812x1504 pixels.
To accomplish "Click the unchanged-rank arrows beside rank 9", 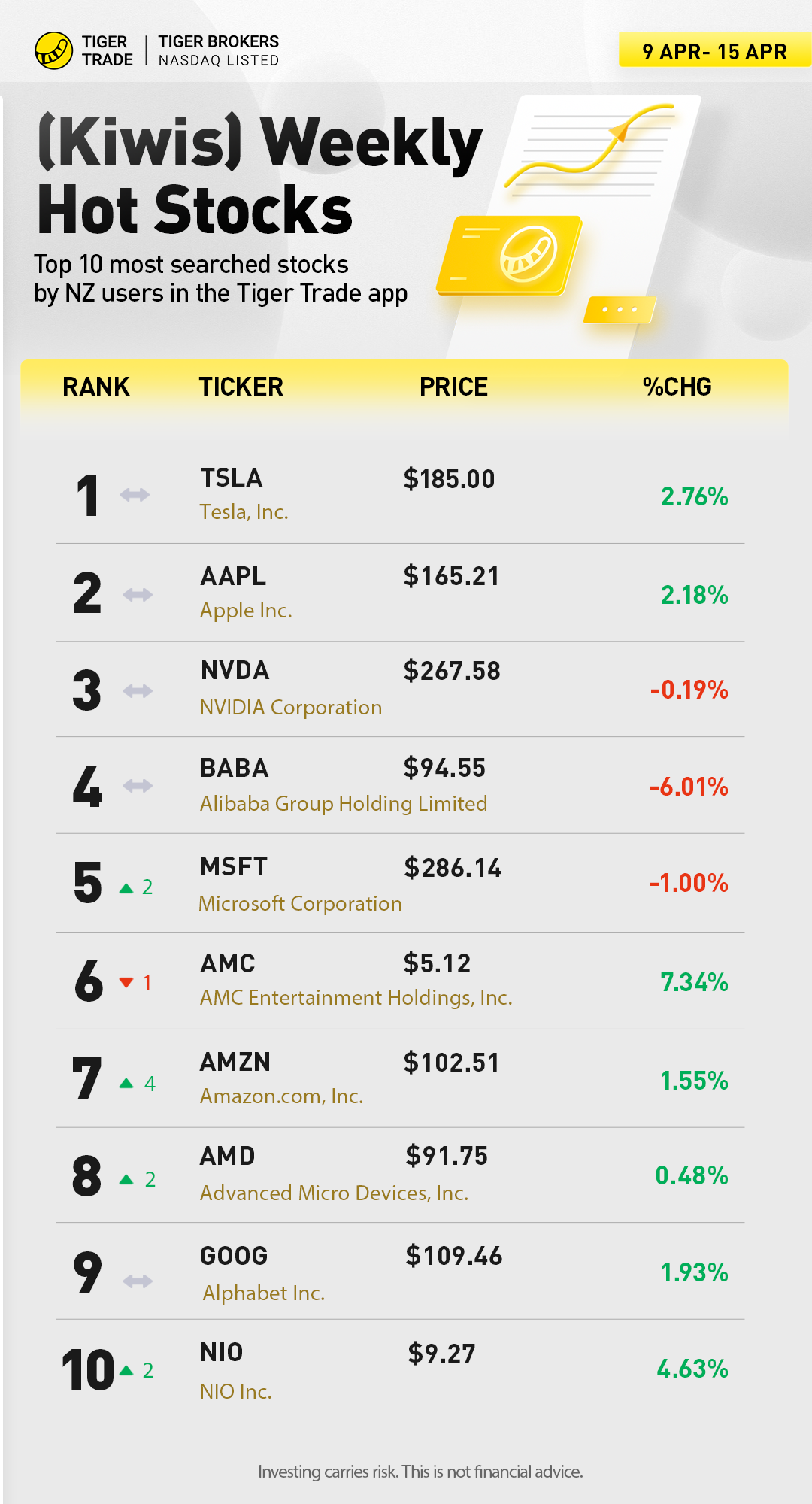I will click(x=138, y=1281).
